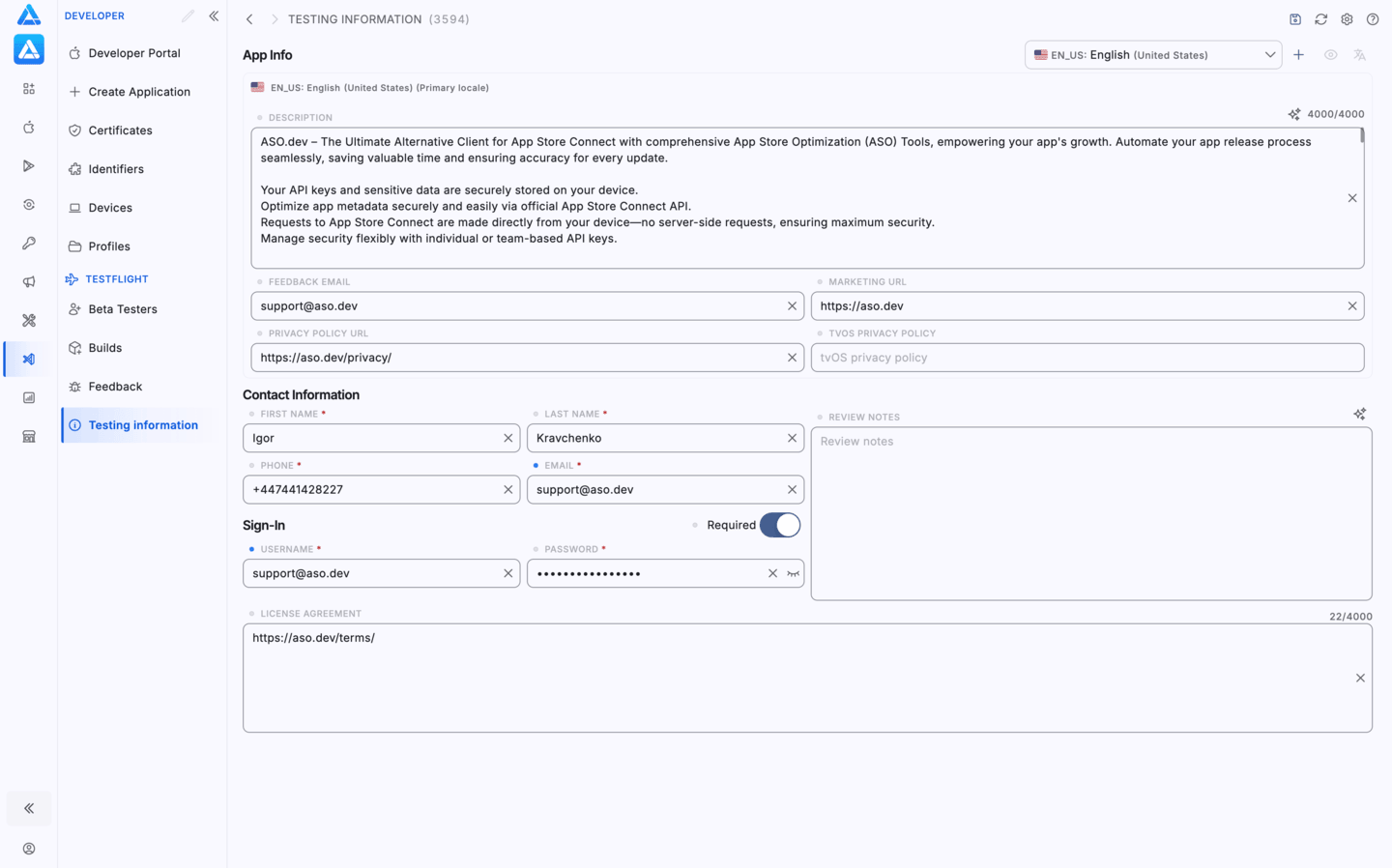Clear the Marketing URL field
The width and height of the screenshot is (1392, 868).
click(1352, 306)
